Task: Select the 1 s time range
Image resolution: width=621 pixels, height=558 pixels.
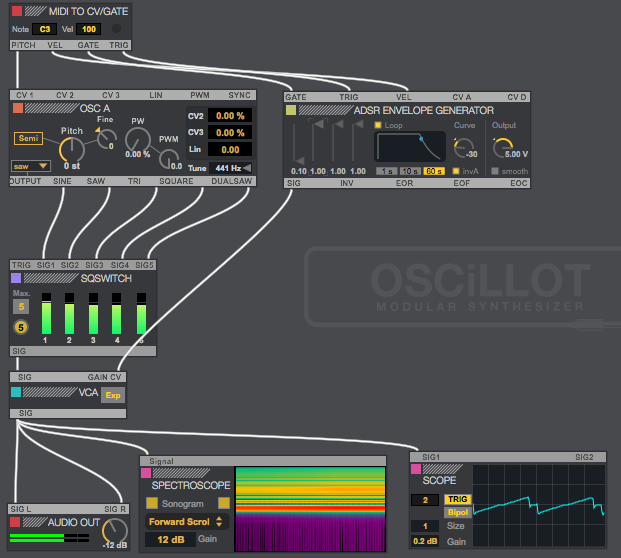Action: (x=387, y=171)
